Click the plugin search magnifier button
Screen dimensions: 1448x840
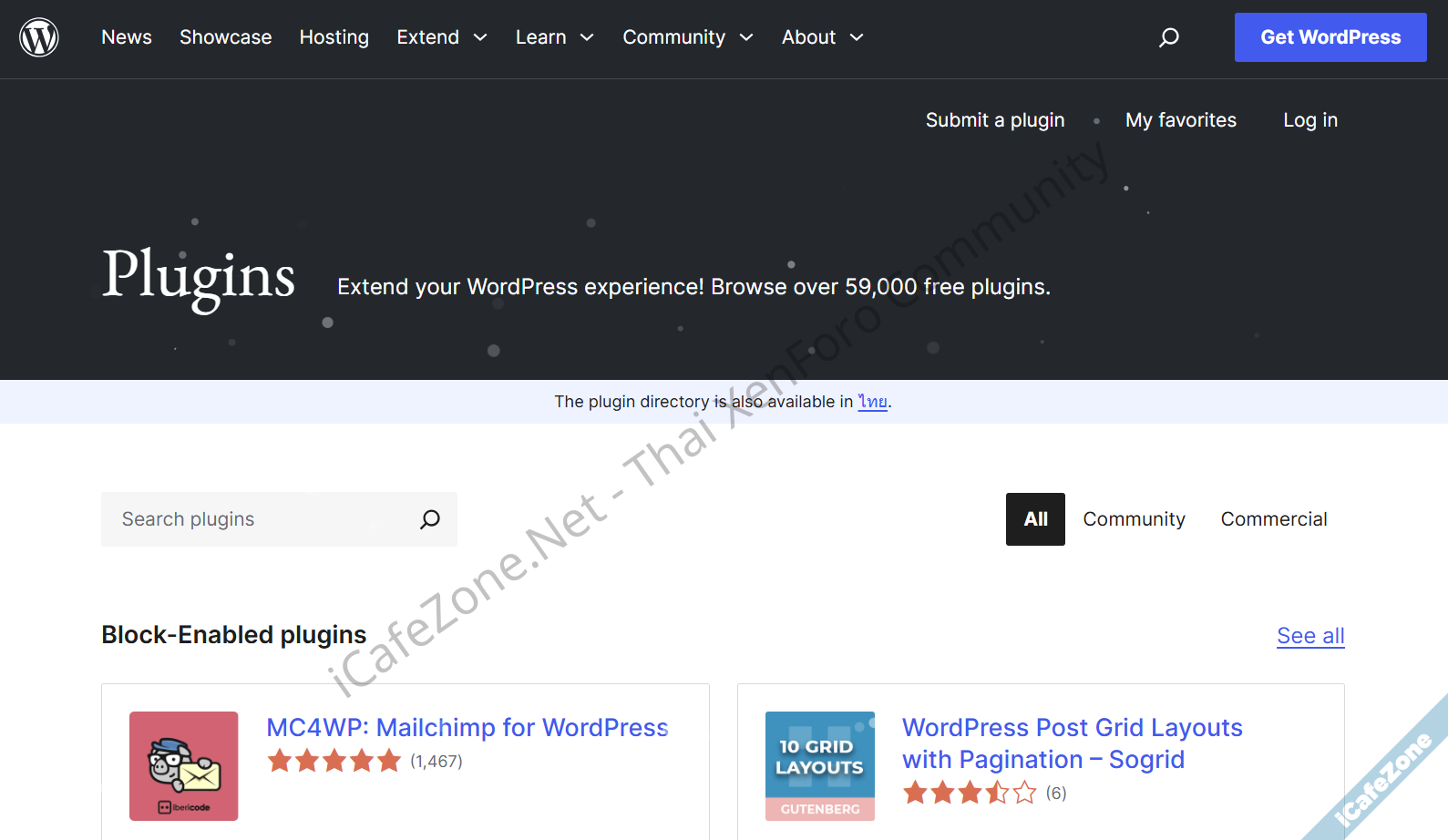pyautogui.click(x=430, y=519)
